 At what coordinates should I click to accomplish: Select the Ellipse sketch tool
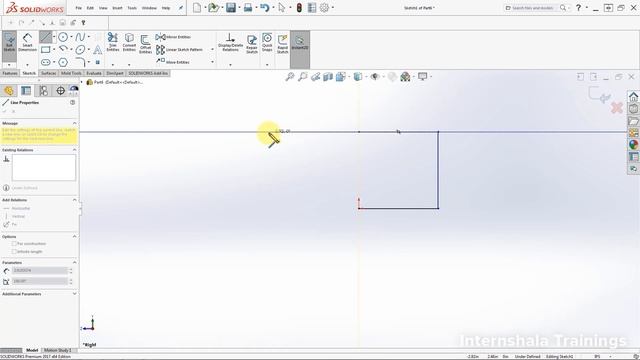[80, 50]
